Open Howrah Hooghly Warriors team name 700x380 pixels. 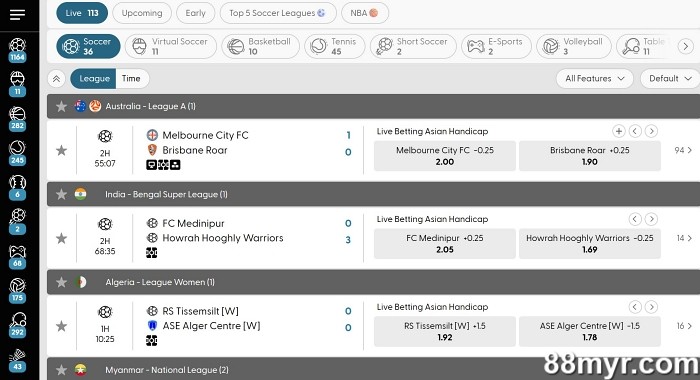pyautogui.click(x=223, y=238)
